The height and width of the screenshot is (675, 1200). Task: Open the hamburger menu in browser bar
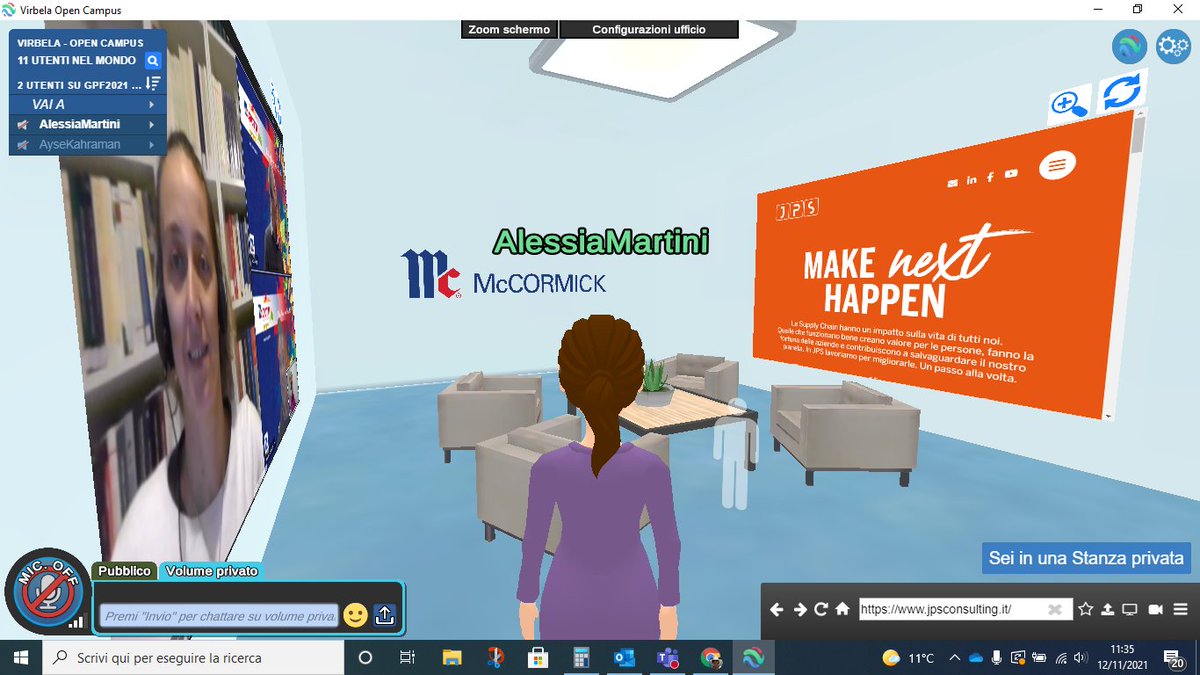click(1180, 610)
